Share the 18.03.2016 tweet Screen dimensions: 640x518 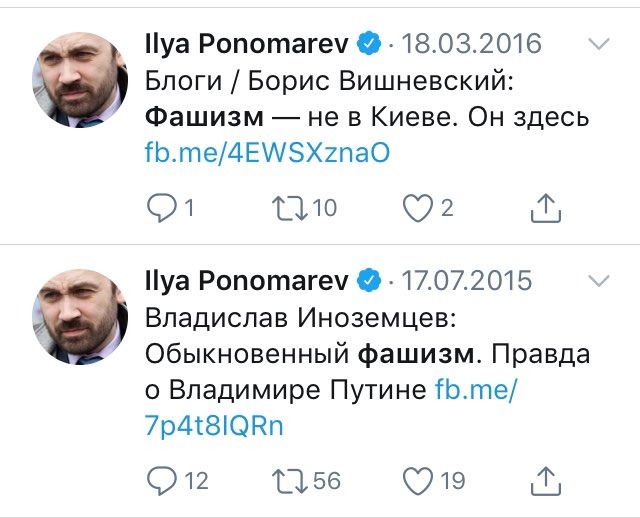tap(546, 208)
